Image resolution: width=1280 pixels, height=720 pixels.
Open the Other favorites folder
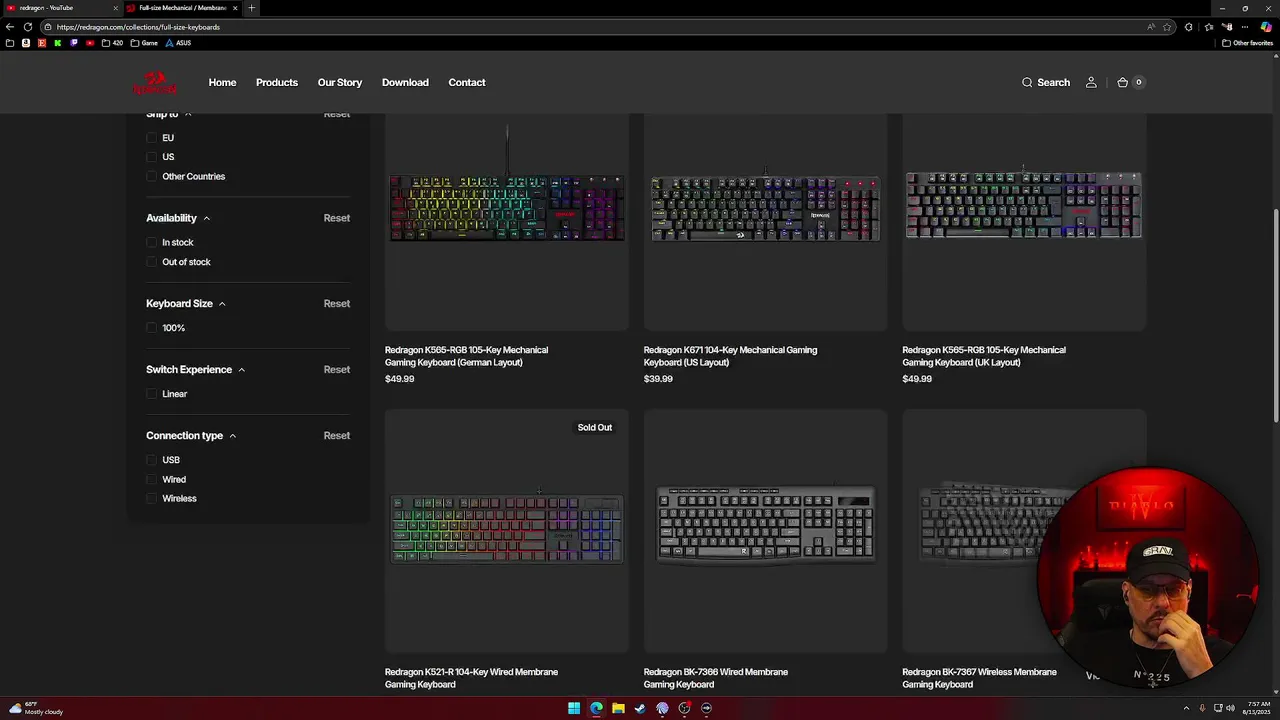point(1248,43)
